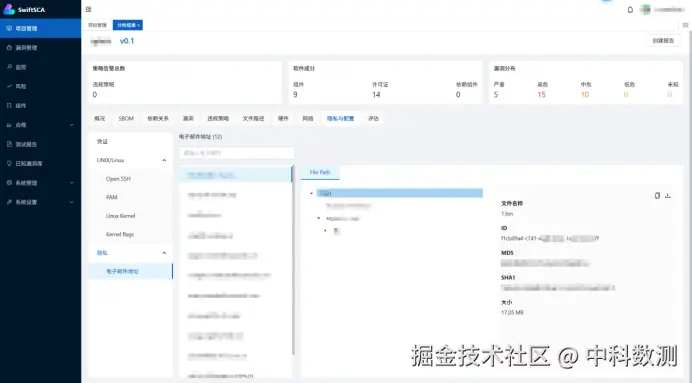Open the 组件 sidebar item
Image resolution: width=692 pixels, height=383 pixels.
(40, 105)
